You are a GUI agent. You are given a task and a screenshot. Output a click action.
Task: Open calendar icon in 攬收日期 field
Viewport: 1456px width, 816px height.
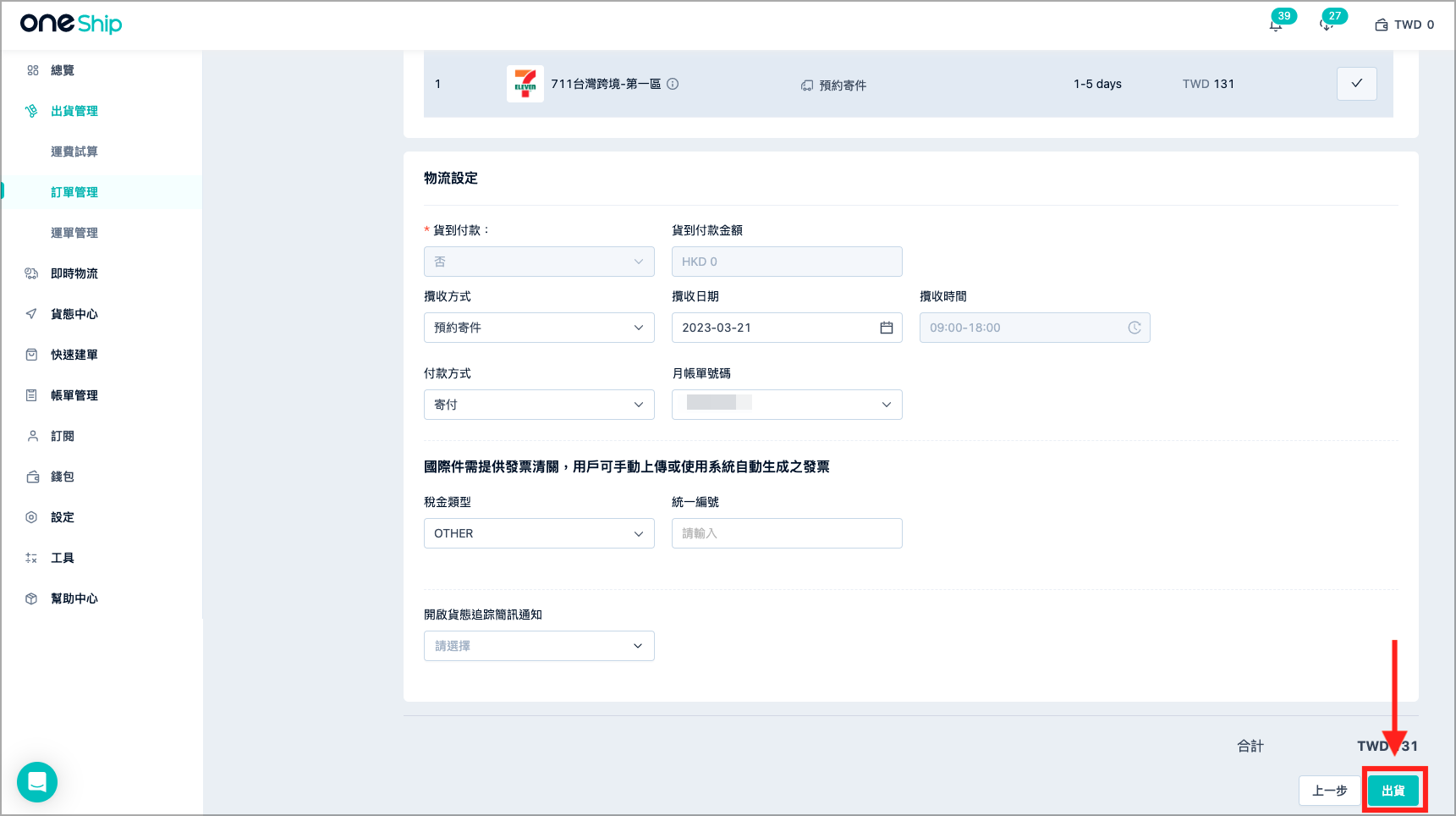coord(887,328)
